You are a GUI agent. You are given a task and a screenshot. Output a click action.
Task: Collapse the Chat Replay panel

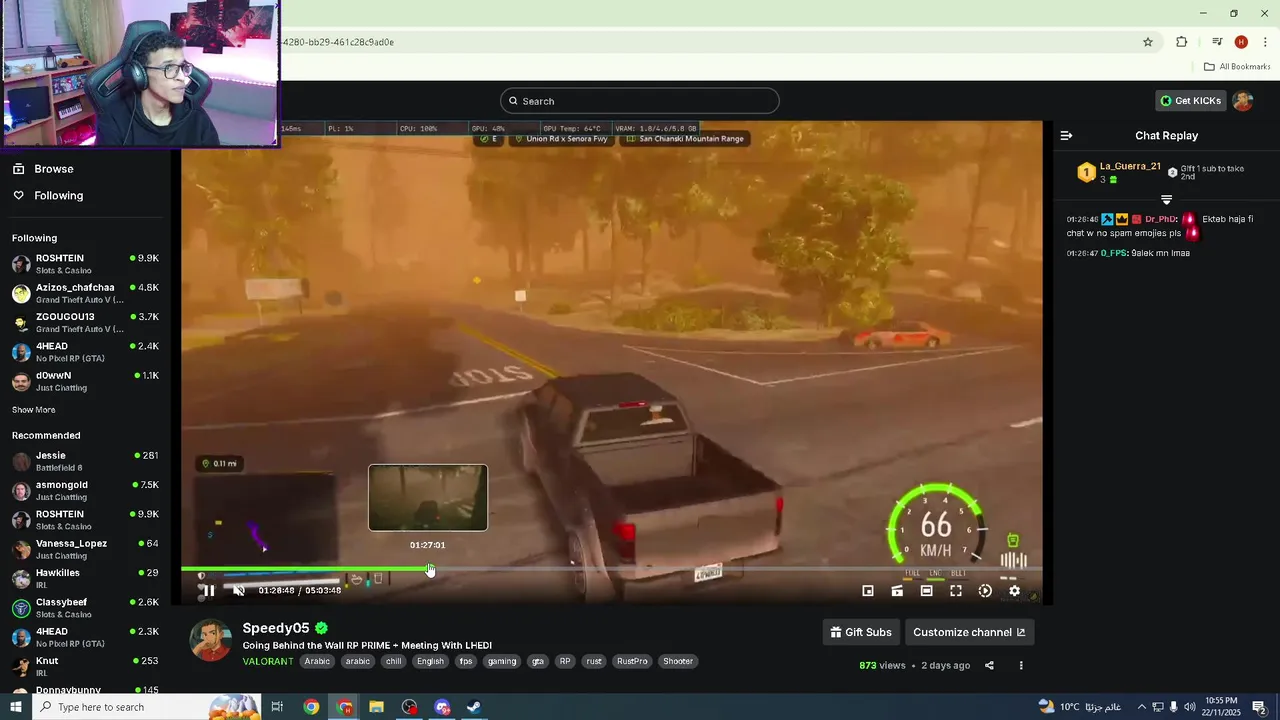(x=1066, y=135)
